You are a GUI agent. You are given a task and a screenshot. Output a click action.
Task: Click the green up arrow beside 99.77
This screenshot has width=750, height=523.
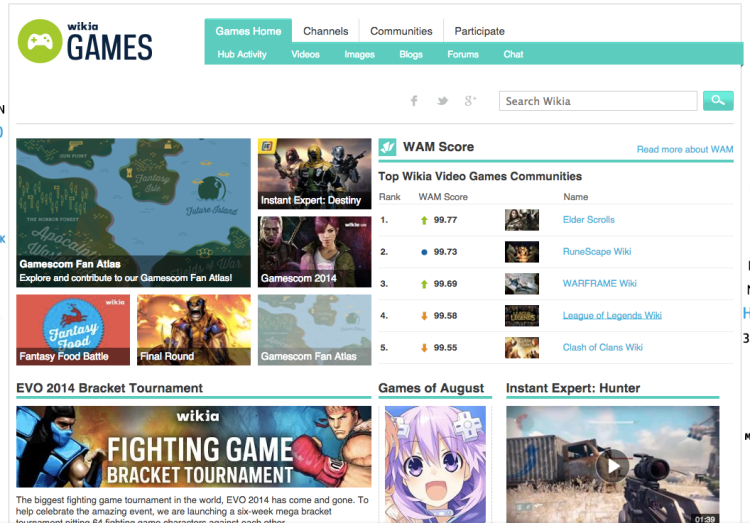click(x=424, y=221)
